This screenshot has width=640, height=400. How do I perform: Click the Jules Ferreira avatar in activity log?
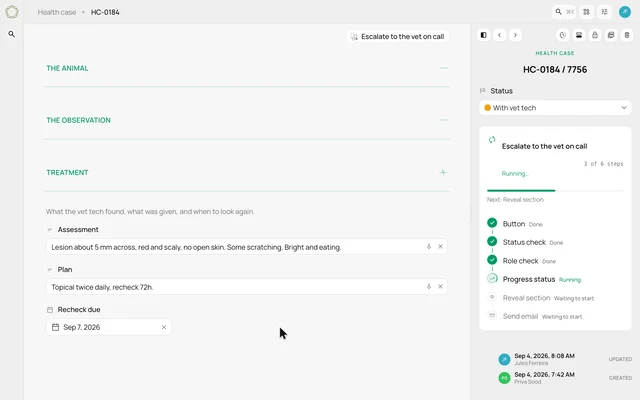pyautogui.click(x=504, y=359)
